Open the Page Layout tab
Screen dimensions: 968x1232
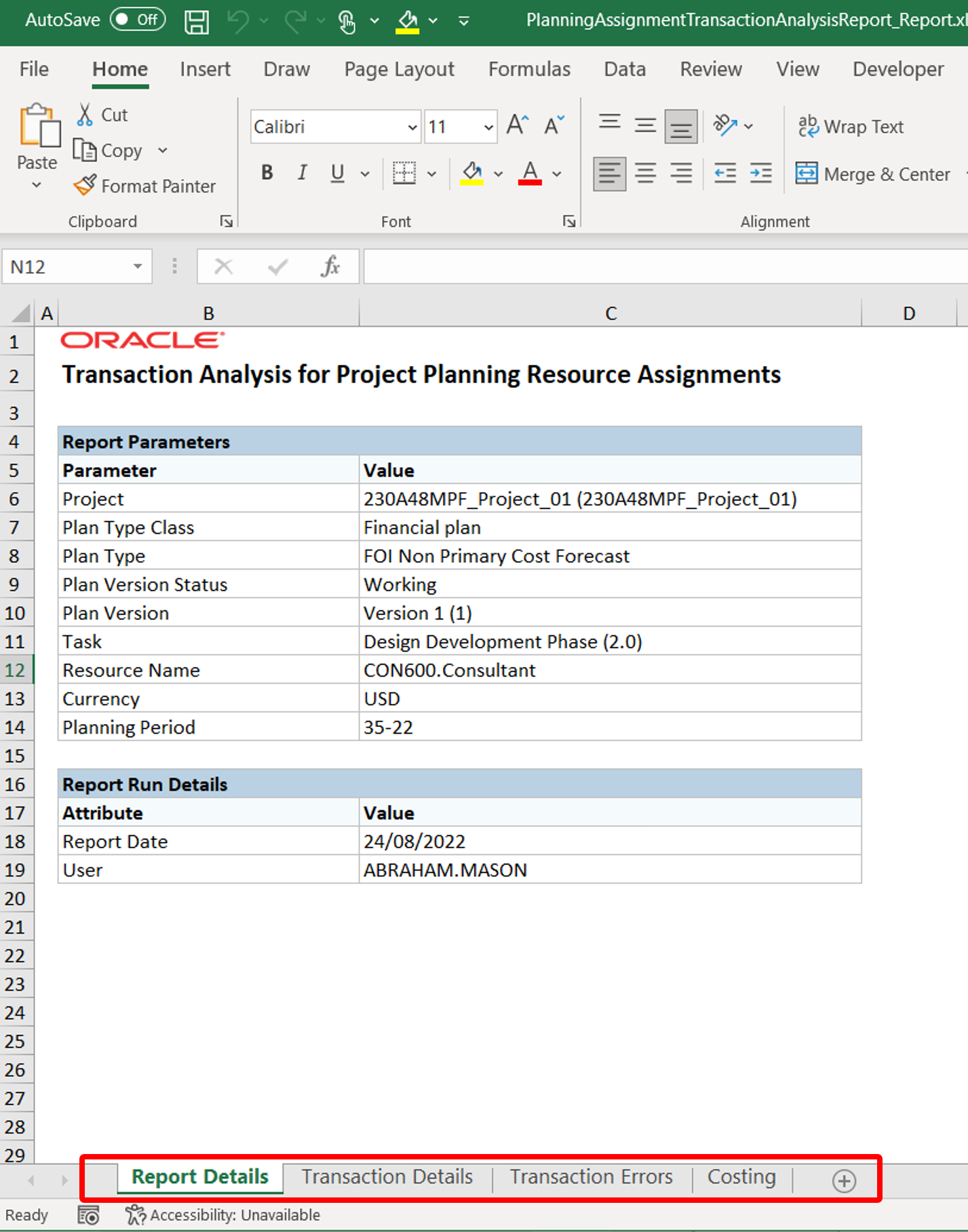click(x=399, y=69)
